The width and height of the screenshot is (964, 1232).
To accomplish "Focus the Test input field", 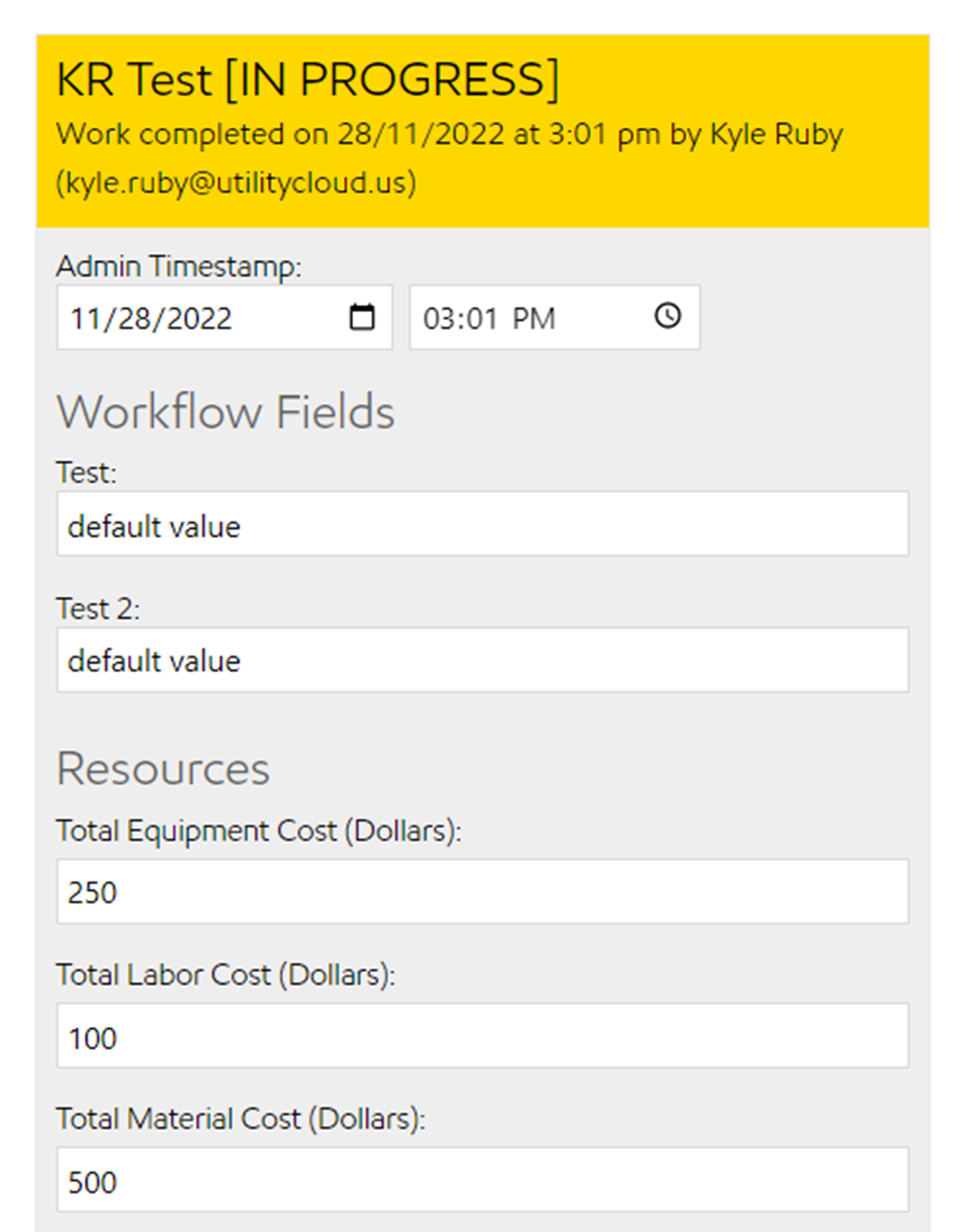I will 482,525.
